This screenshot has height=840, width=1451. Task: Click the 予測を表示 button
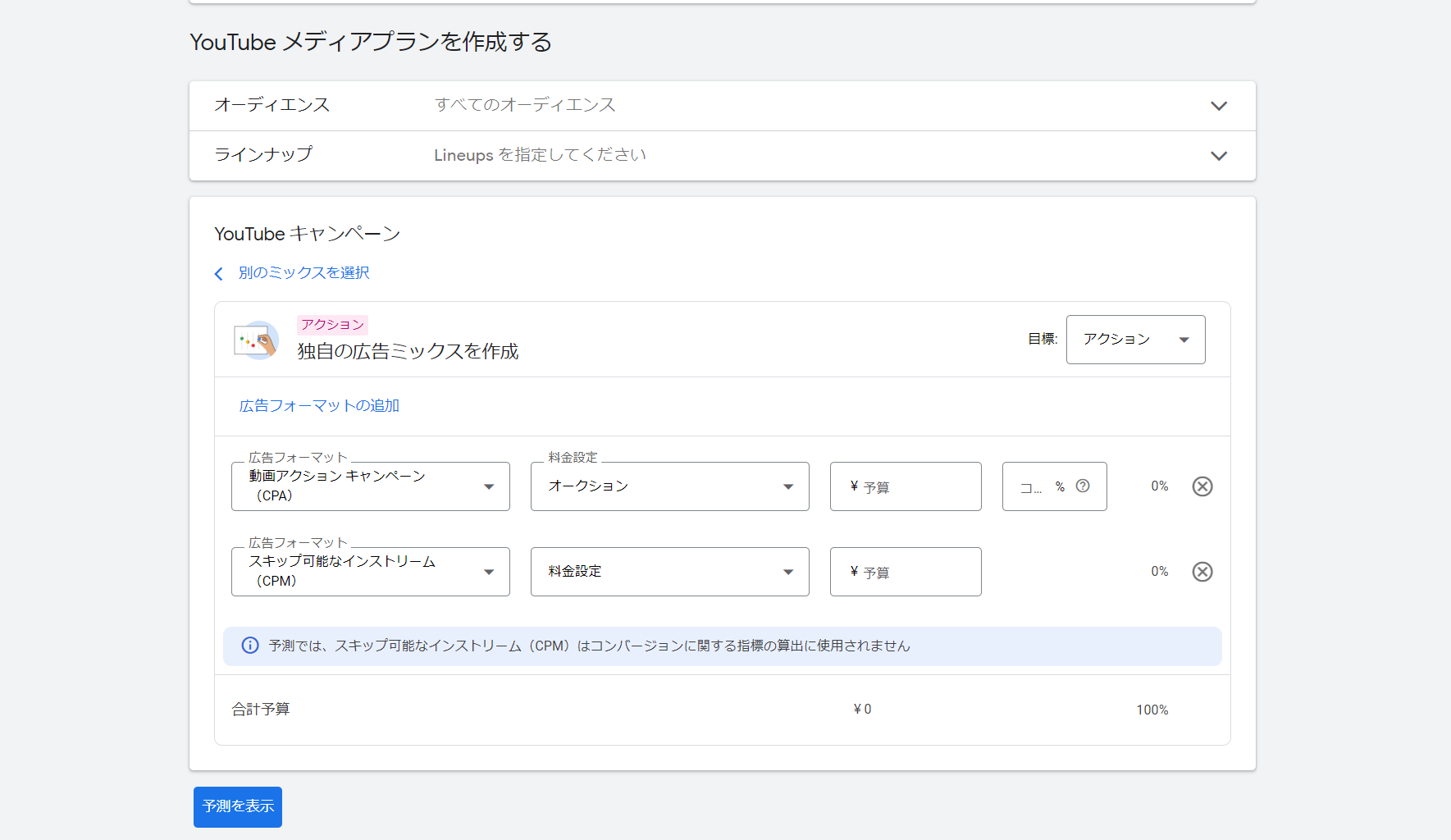tap(238, 807)
